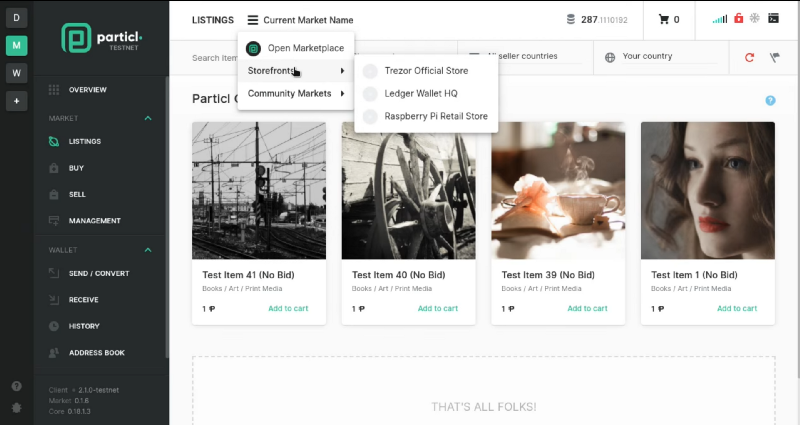
Task: Open settings gear in bottom sidebar
Action: pyautogui.click(x=16, y=408)
